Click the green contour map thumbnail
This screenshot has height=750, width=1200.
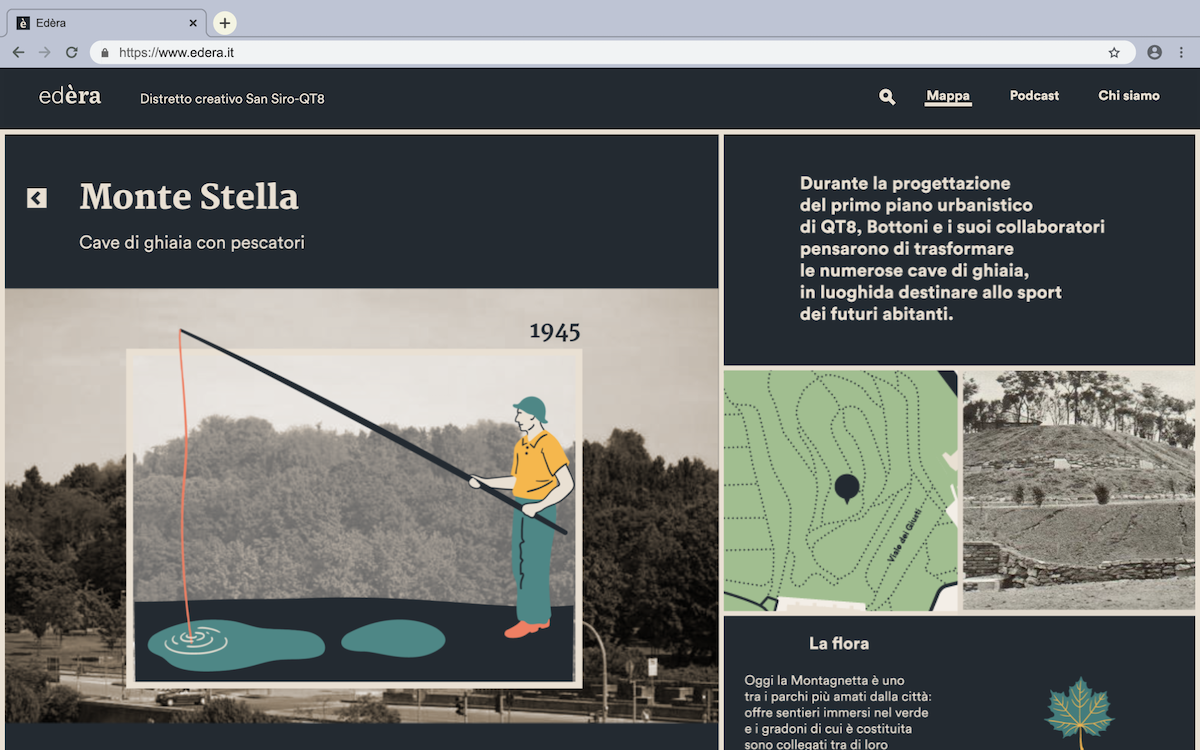point(840,491)
